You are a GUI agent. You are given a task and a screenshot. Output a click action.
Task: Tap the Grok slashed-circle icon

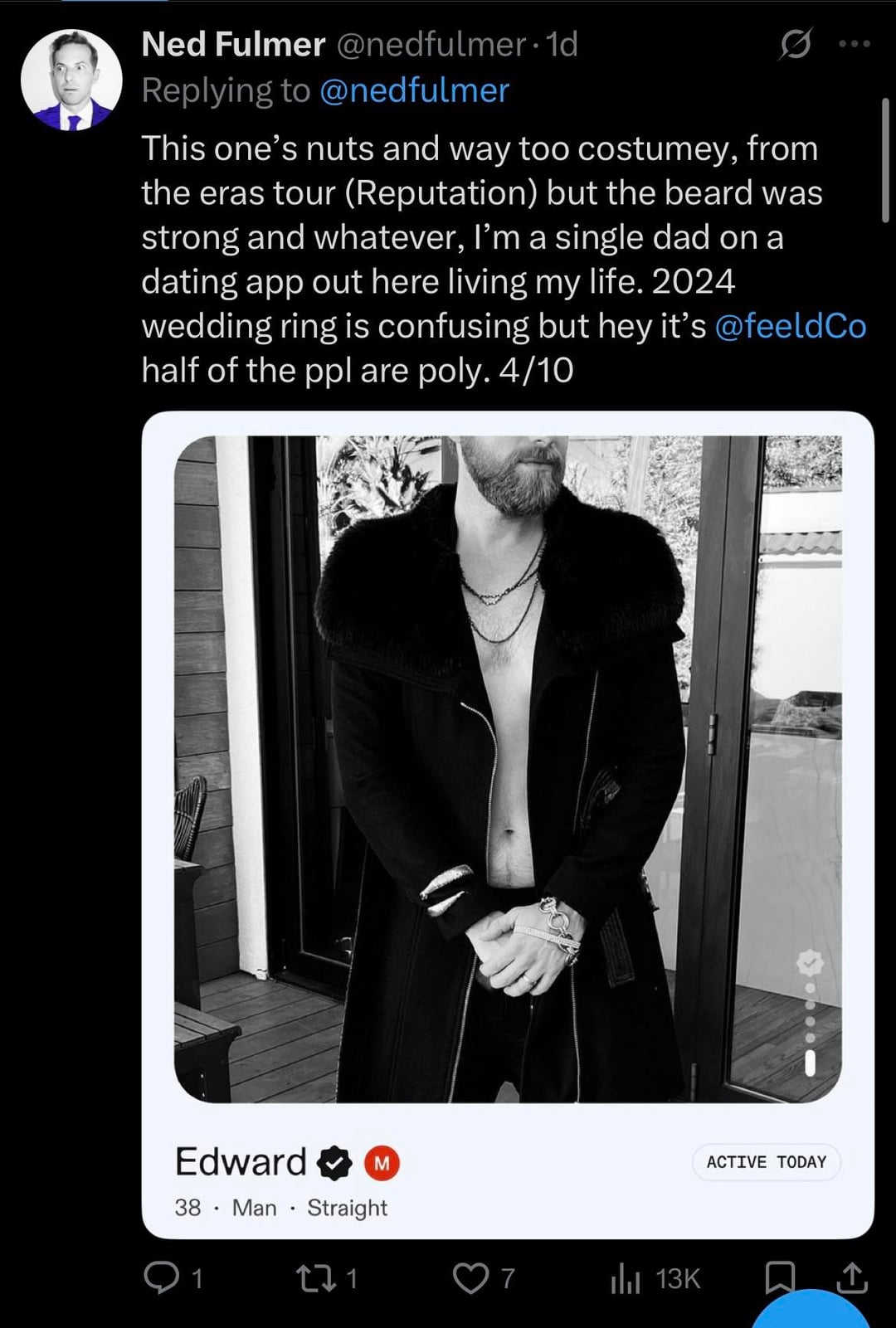[x=795, y=44]
